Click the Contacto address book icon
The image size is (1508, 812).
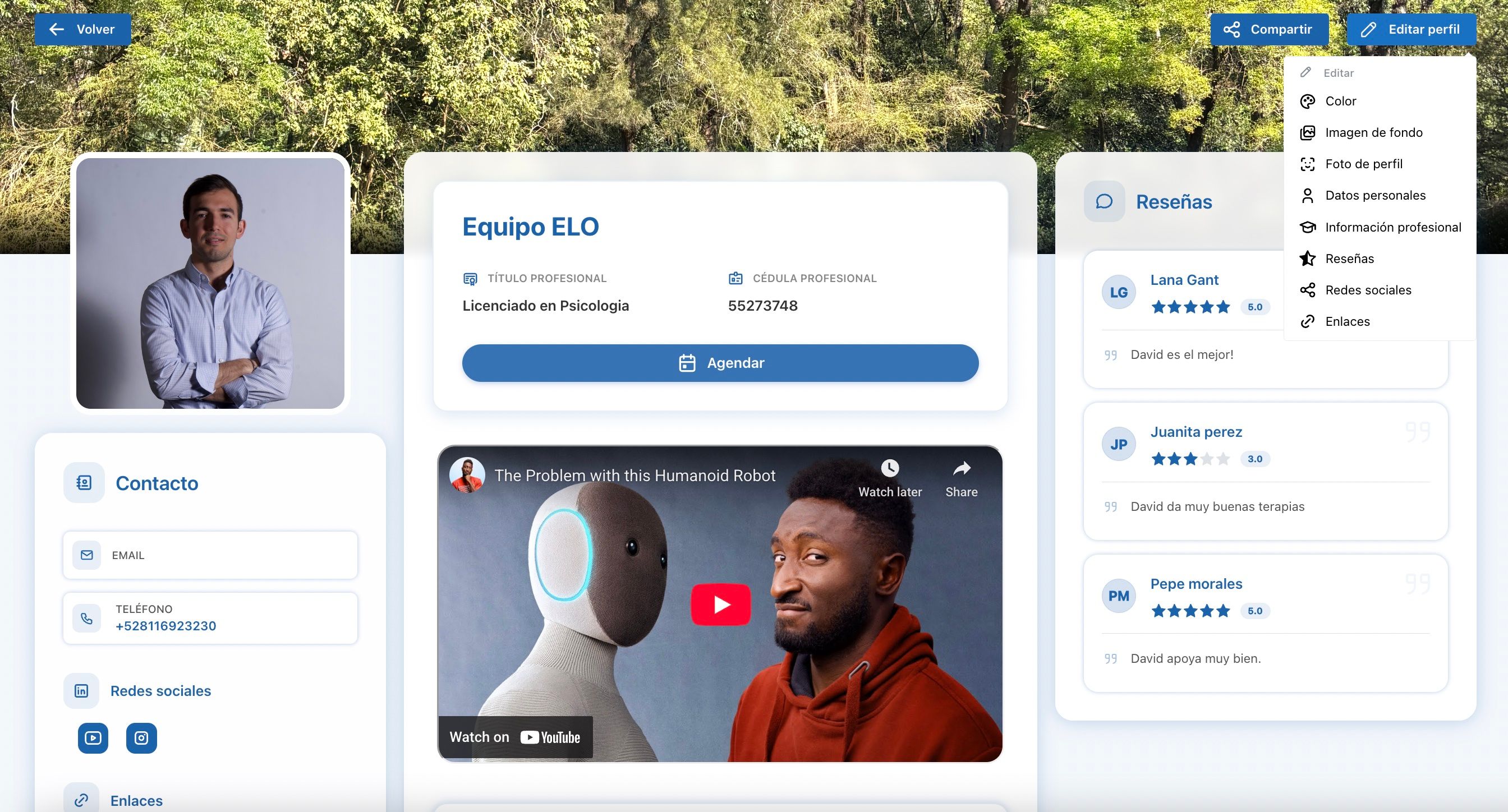pyautogui.click(x=84, y=483)
